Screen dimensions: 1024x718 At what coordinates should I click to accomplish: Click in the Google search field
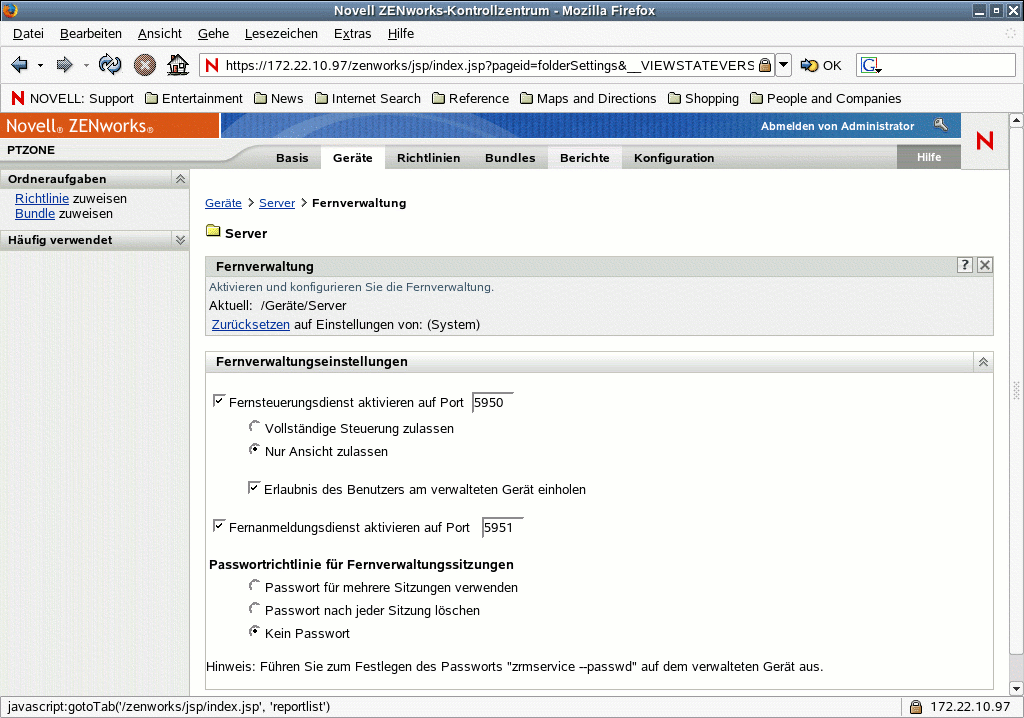(948, 65)
